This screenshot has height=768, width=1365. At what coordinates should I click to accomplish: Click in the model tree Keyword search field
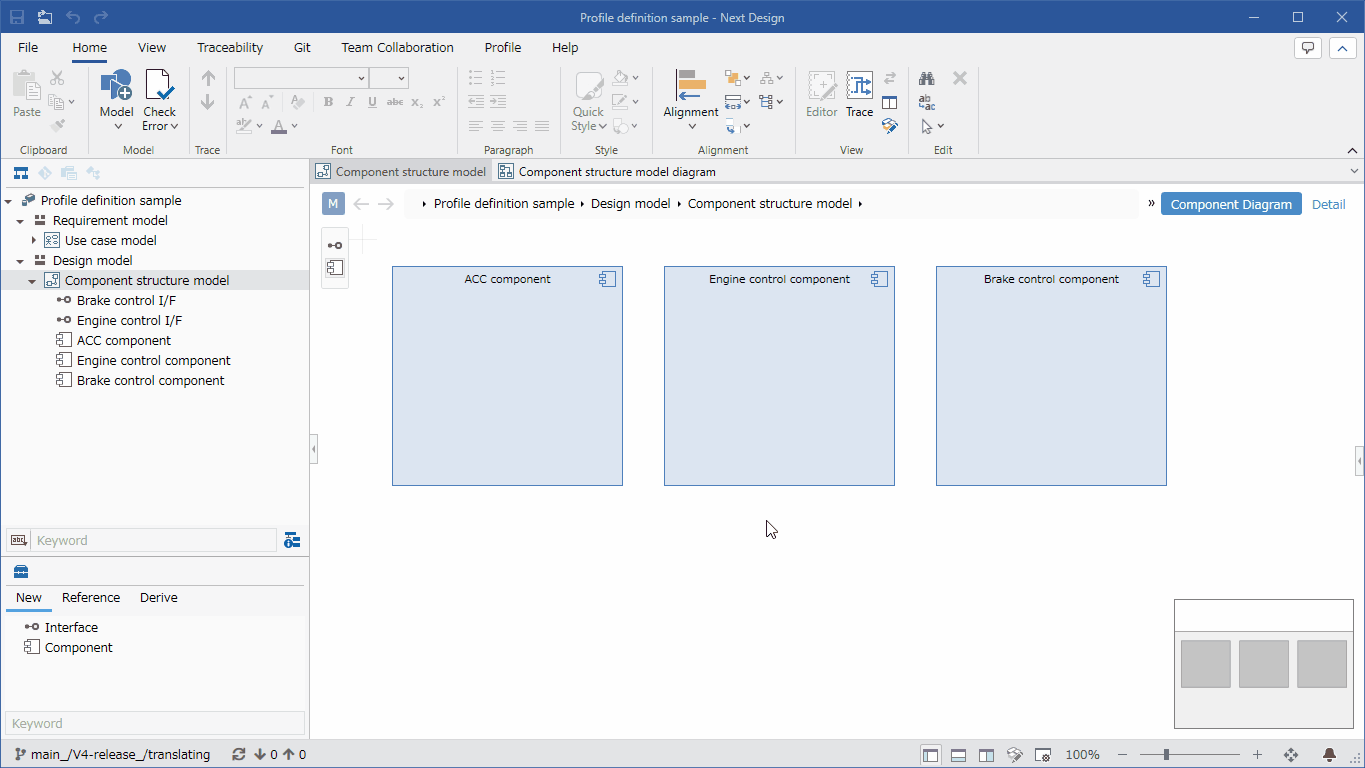coord(154,540)
